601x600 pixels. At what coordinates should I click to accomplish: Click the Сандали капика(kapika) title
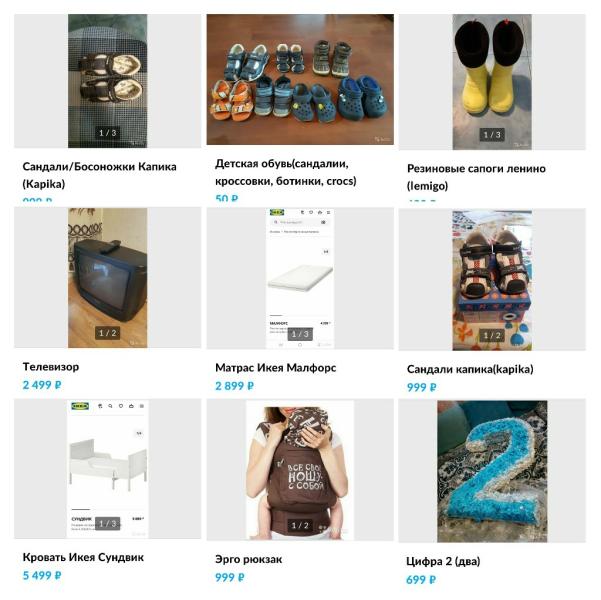[x=470, y=369]
